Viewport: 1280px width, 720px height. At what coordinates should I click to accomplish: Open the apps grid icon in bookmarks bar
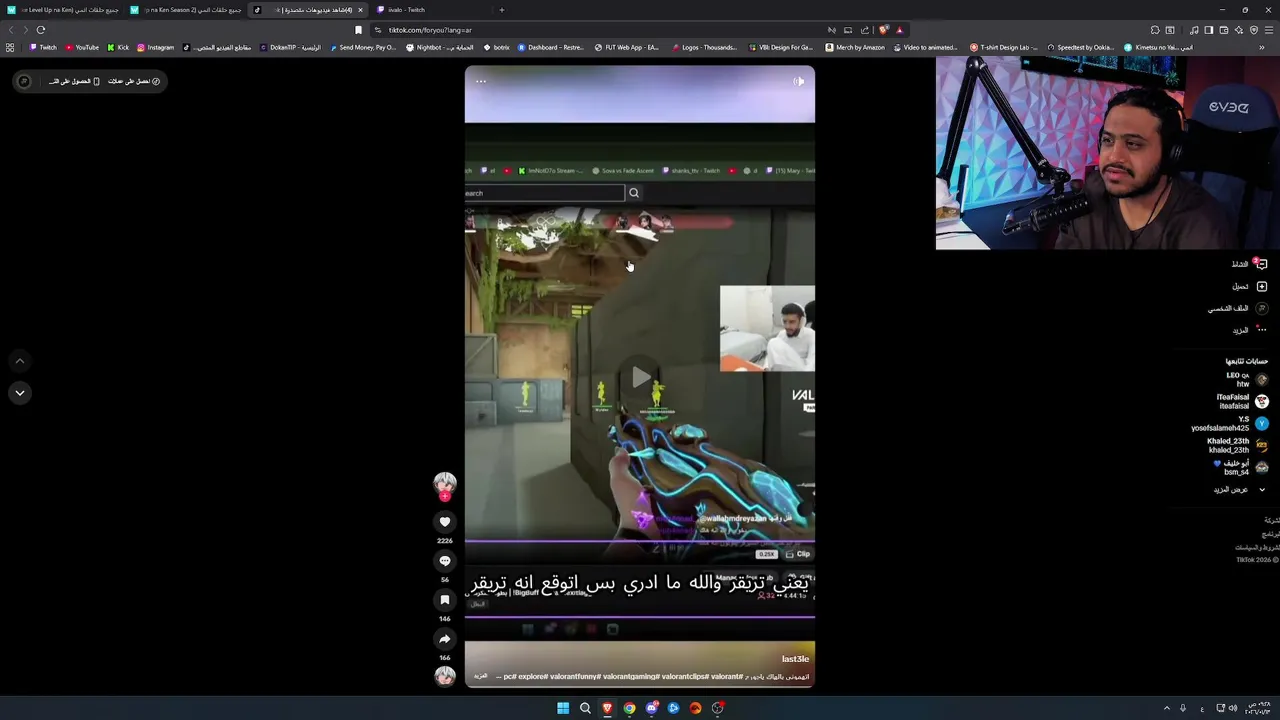click(x=10, y=47)
